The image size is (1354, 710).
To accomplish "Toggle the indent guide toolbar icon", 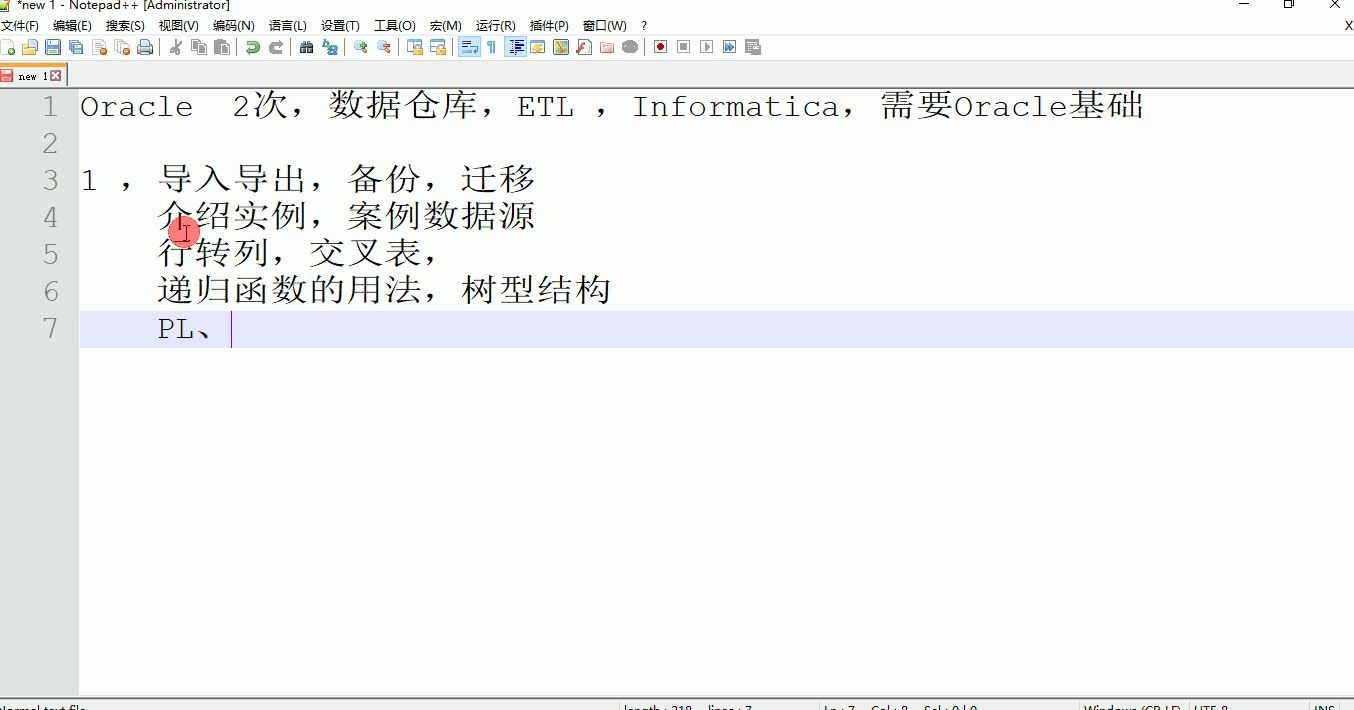I will pos(516,47).
